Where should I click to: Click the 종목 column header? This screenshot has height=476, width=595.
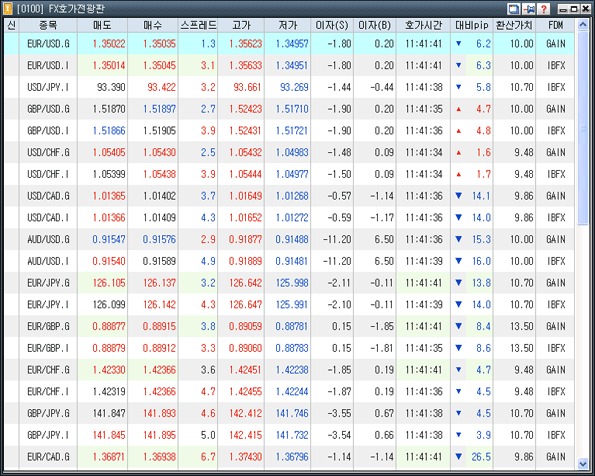(x=48, y=25)
